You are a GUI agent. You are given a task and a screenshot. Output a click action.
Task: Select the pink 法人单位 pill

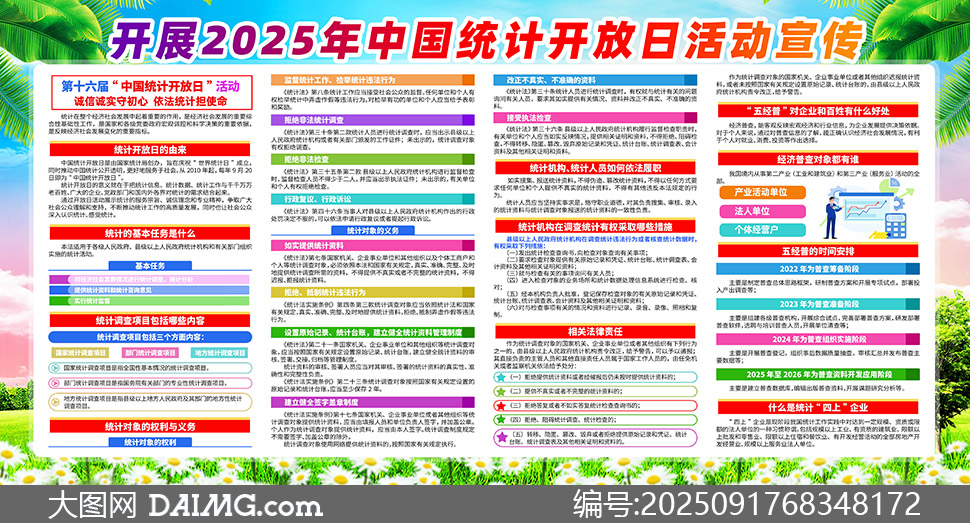point(762,211)
